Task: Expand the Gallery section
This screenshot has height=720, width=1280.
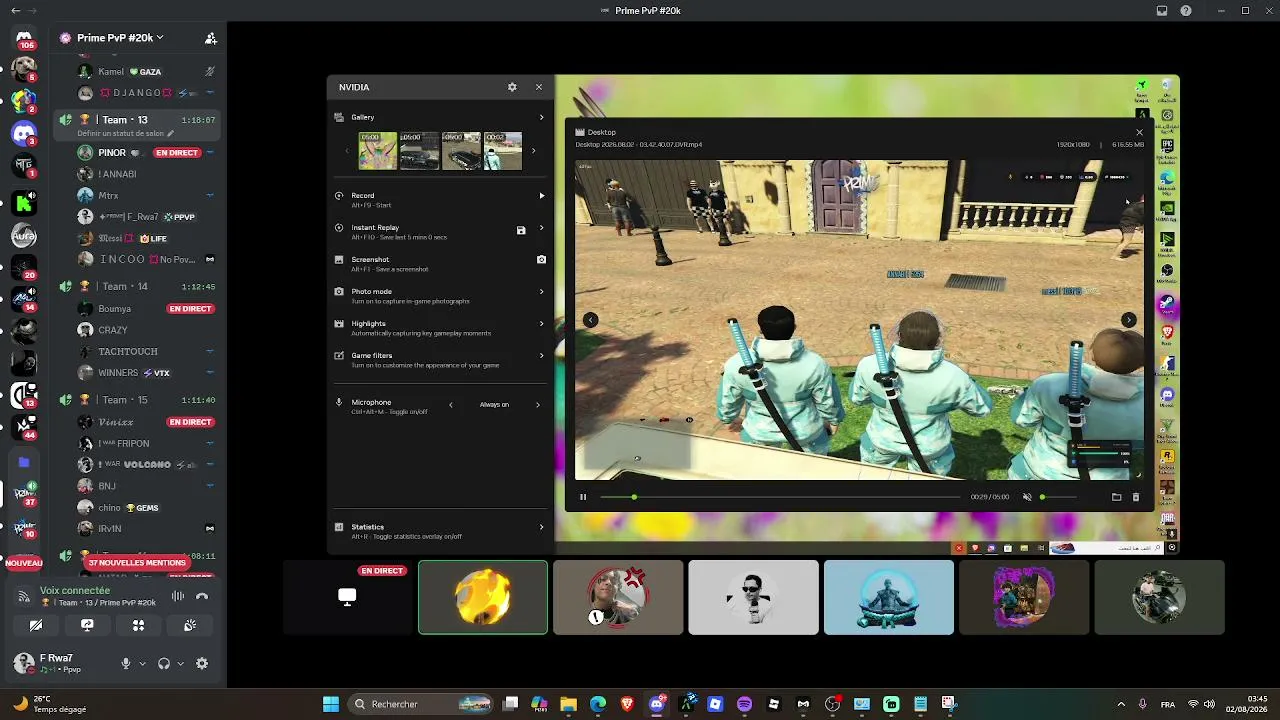Action: coord(542,118)
